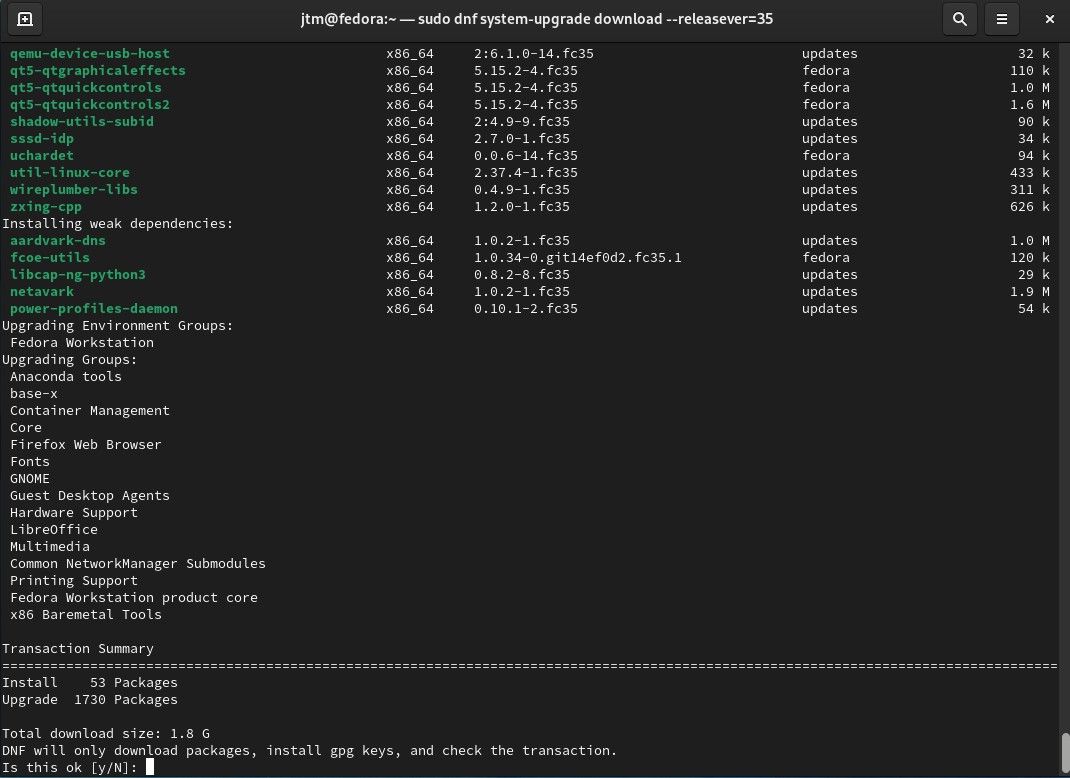Click the 'Installing weak dependencies:' heading
Viewport: 1070px width, 778px height.
[x=117, y=224]
